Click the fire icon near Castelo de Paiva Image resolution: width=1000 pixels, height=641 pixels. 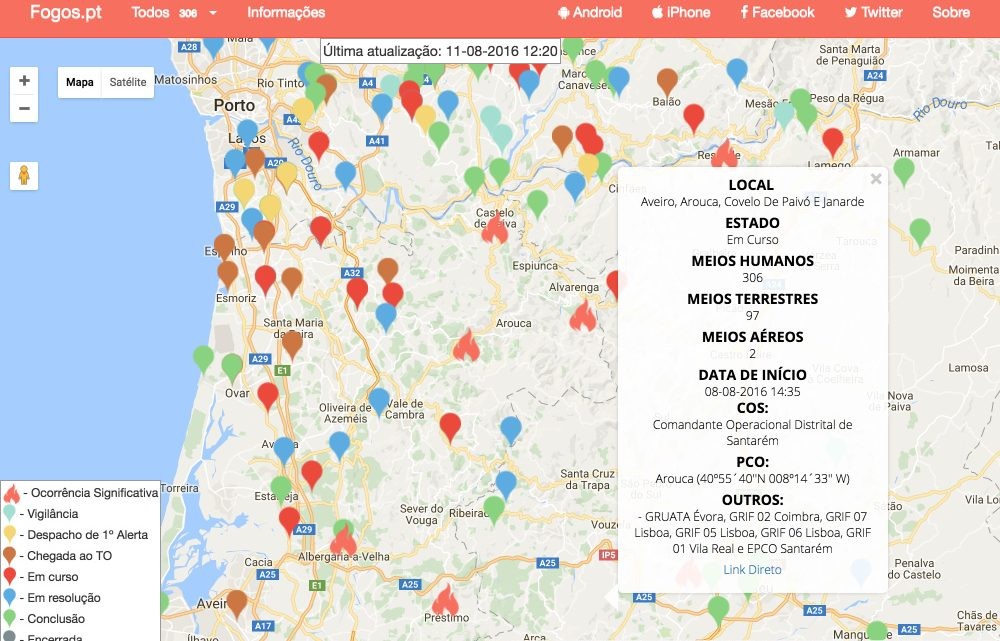click(494, 229)
